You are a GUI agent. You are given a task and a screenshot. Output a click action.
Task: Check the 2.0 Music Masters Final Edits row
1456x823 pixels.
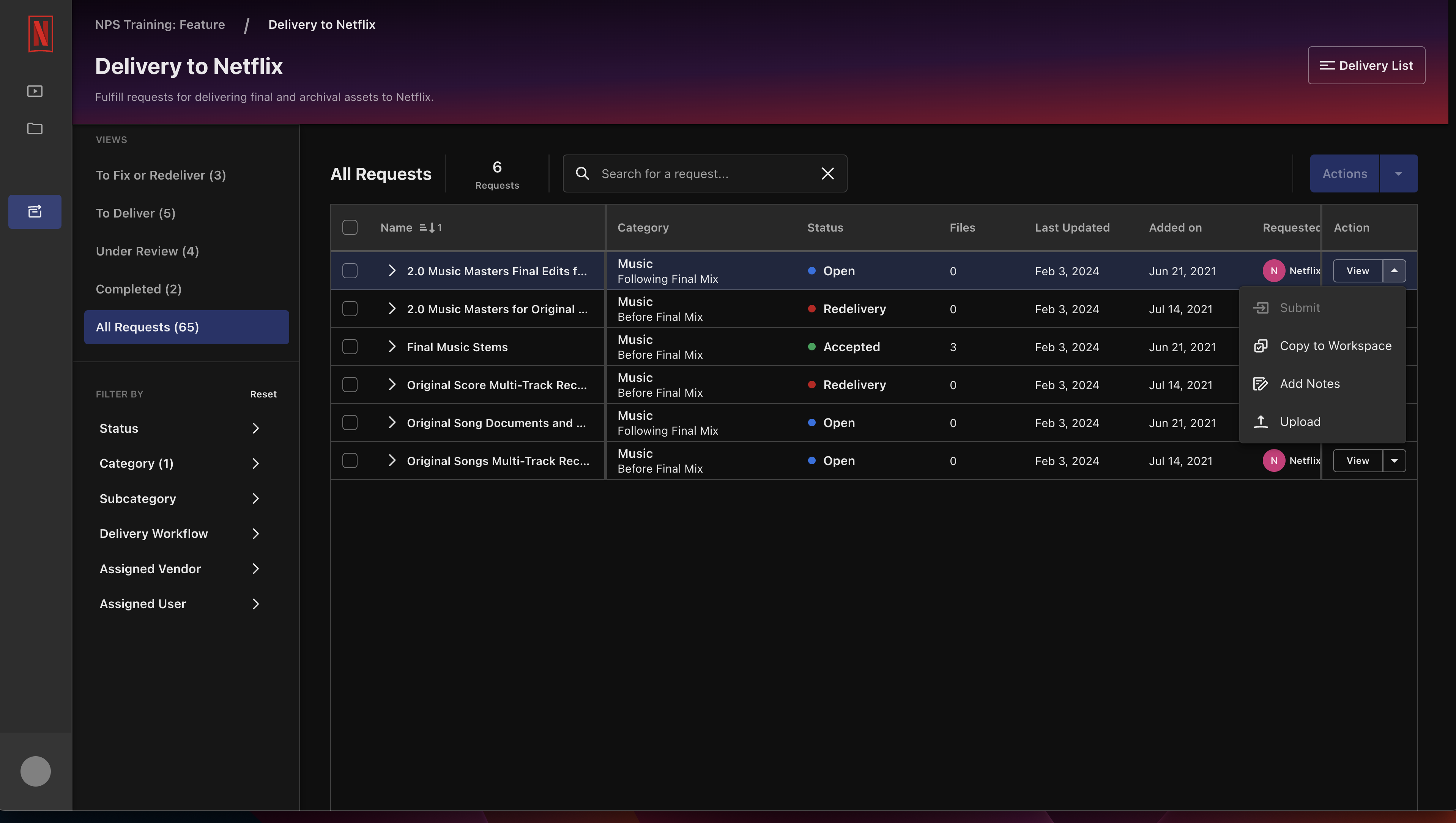(x=350, y=271)
